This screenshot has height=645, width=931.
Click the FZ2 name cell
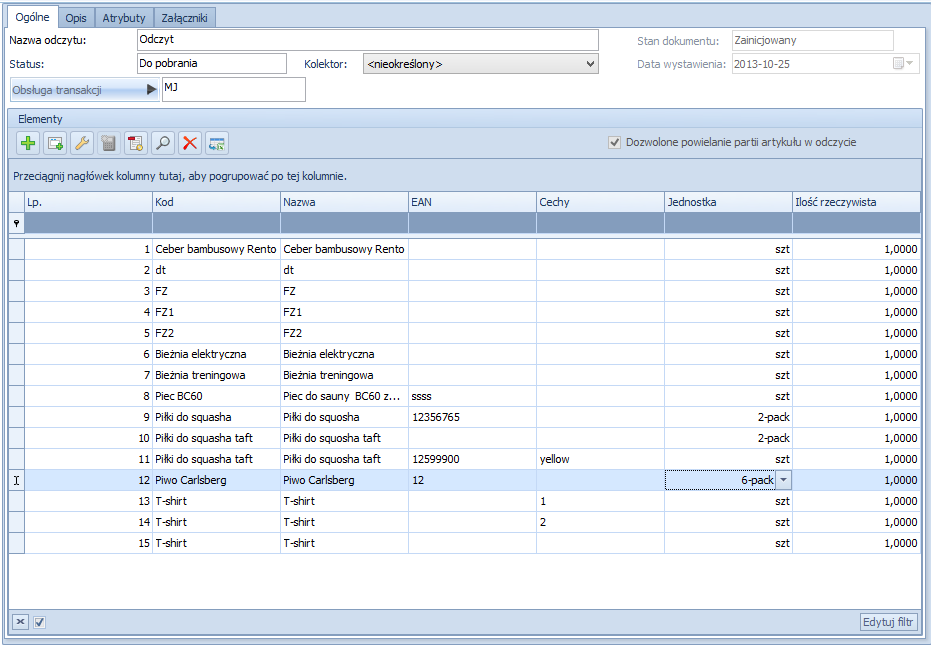tap(344, 333)
